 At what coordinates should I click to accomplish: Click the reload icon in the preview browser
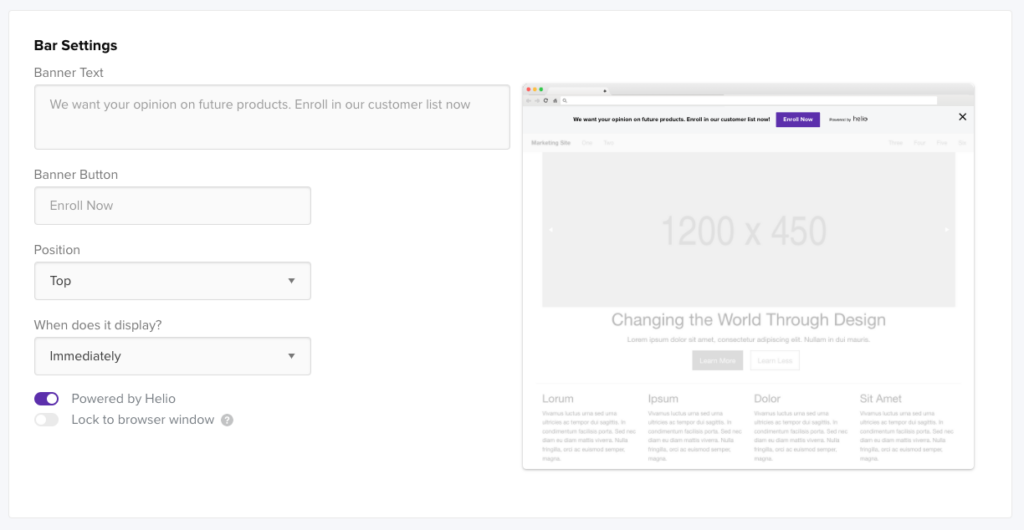point(545,100)
